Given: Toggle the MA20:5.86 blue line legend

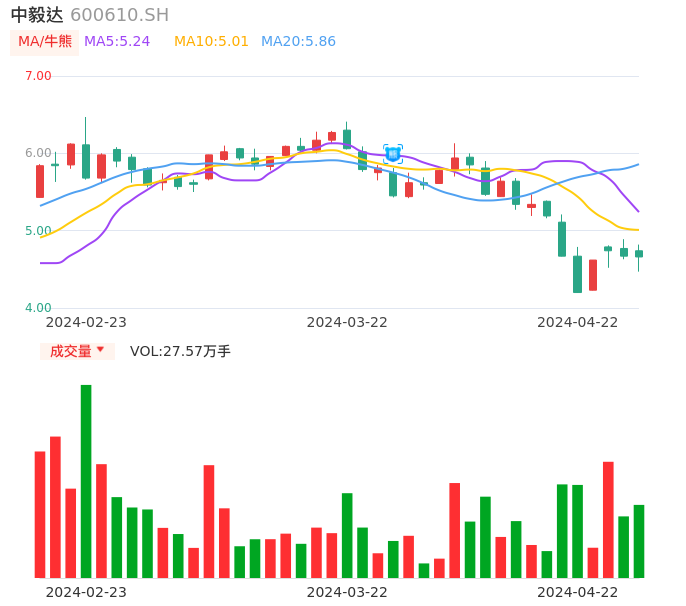Looking at the screenshot, I should 298,42.
